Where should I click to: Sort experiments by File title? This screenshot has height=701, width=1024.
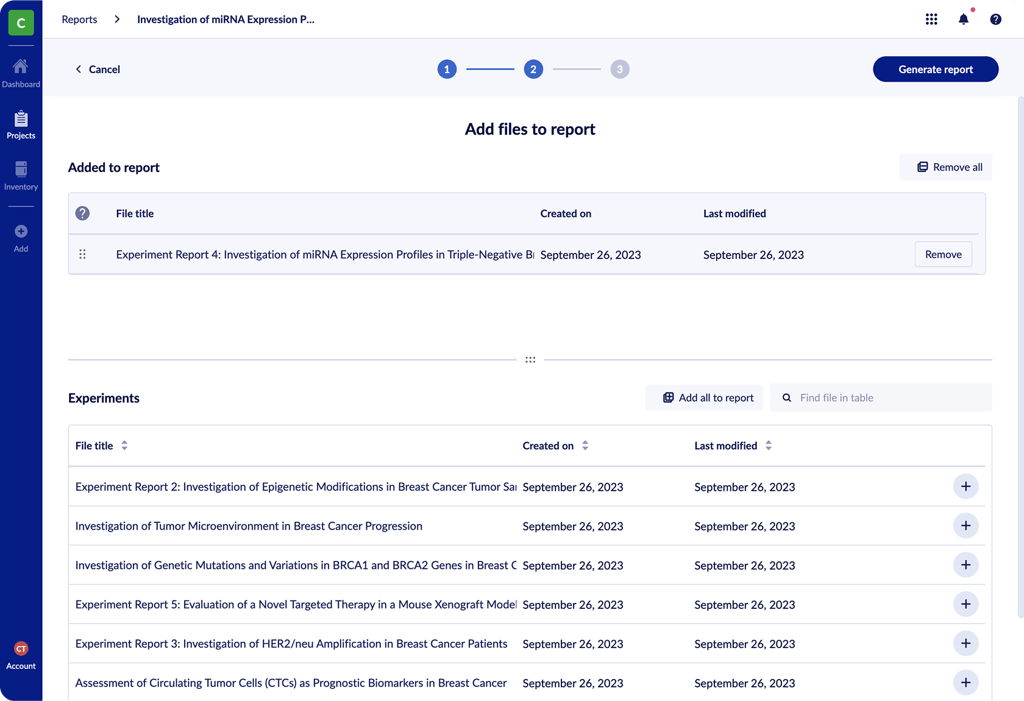124,446
